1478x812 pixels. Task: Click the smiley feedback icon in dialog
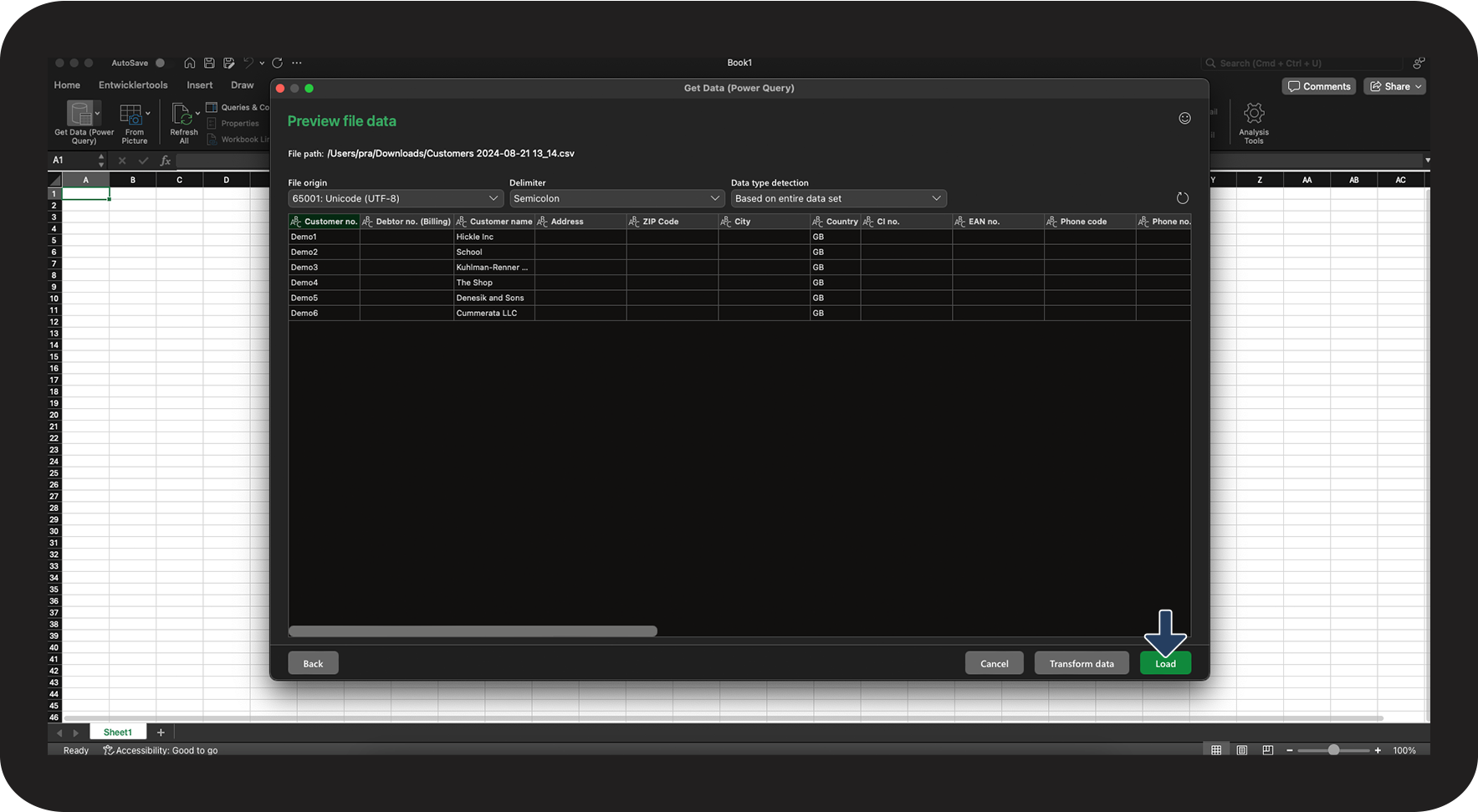pos(1184,119)
